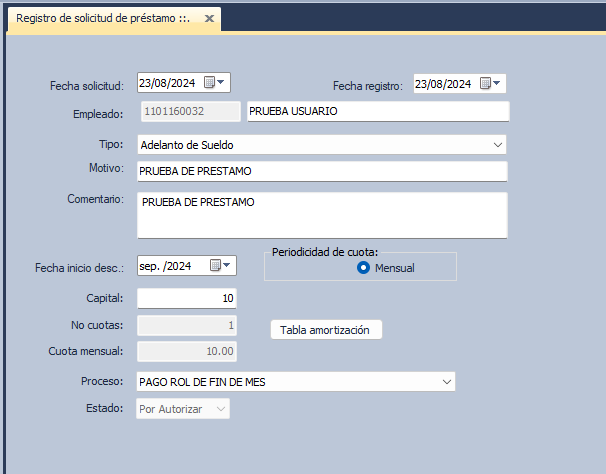The width and height of the screenshot is (606, 474).
Task: Click the Cuota mensual field
Action: 187,351
